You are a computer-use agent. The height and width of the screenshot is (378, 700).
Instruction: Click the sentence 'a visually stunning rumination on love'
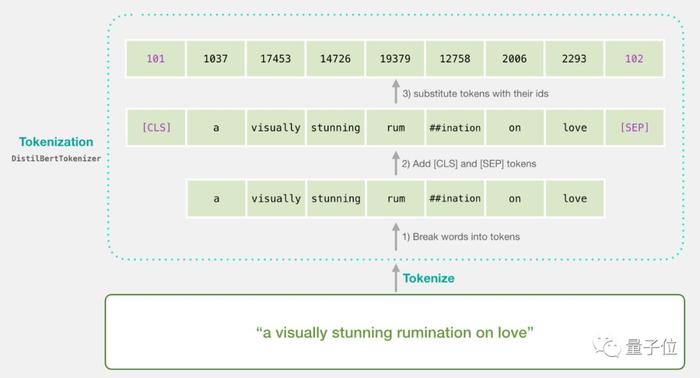click(x=395, y=332)
